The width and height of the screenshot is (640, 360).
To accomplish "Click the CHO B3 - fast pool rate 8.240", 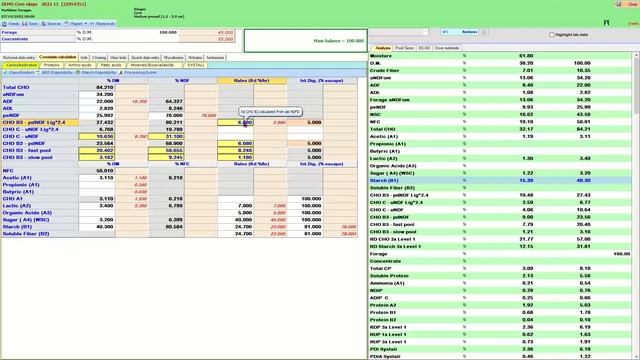I will pos(236,150).
